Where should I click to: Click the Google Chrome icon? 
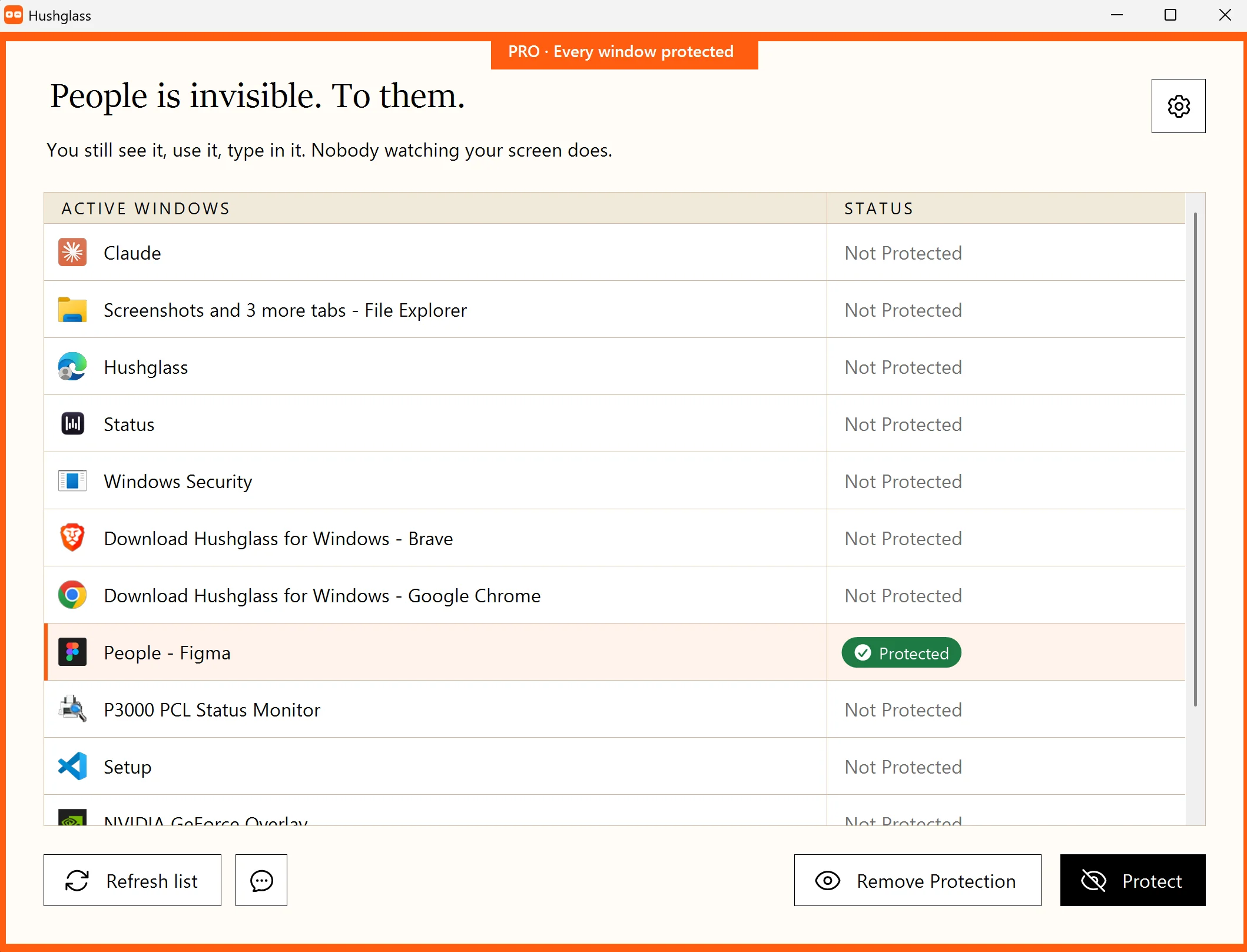72,595
